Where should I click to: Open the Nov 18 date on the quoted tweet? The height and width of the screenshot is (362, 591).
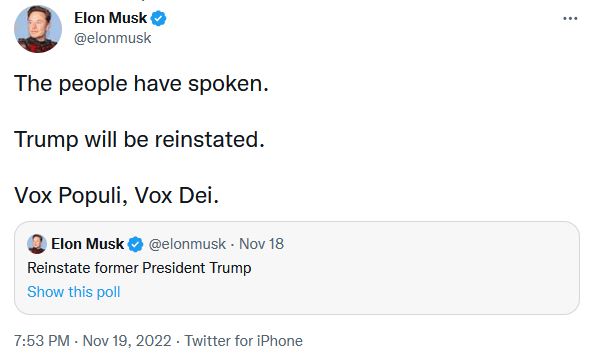pyautogui.click(x=261, y=244)
